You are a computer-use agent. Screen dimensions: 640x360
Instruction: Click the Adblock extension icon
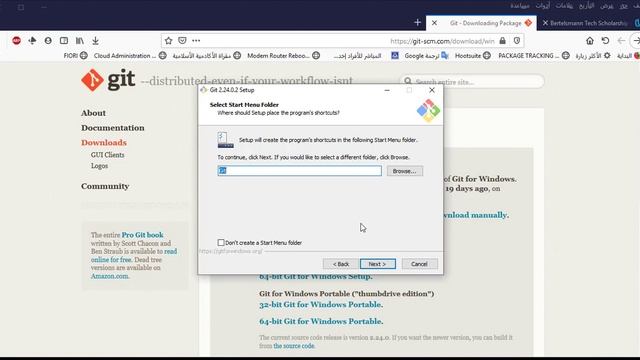(x=16, y=40)
